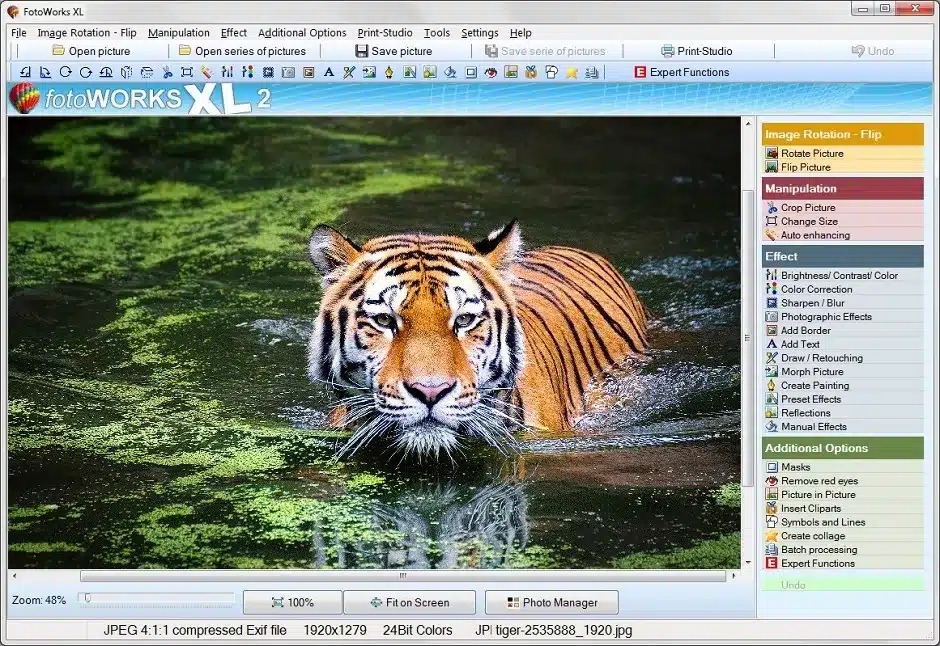This screenshot has height=646, width=940.
Task: Click the Add Border toolbar icon
Action: [309, 73]
